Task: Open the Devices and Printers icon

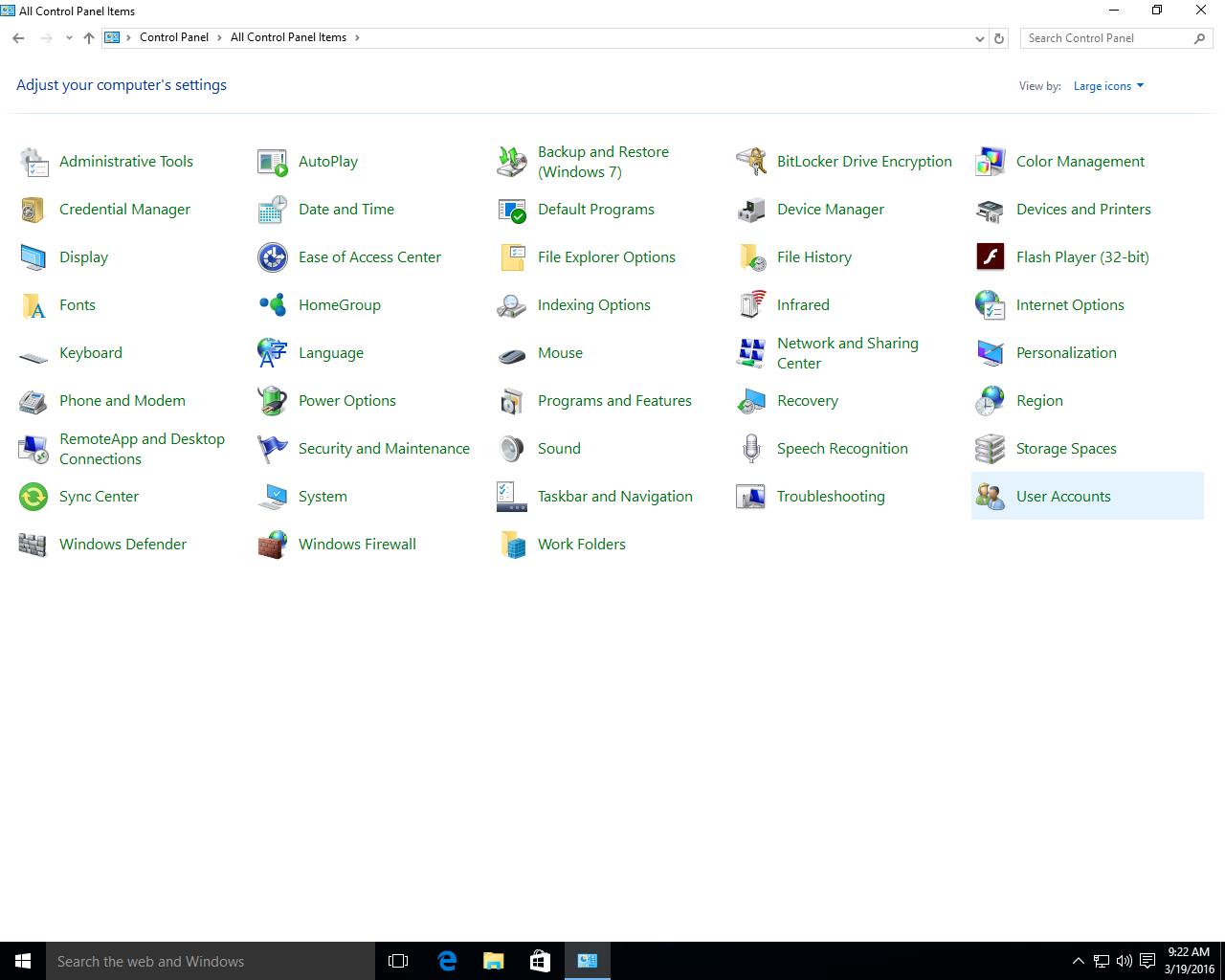Action: click(x=991, y=210)
